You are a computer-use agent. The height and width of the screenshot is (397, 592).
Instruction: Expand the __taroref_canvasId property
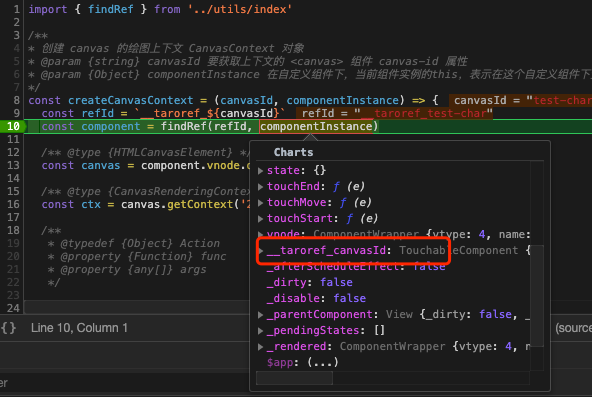click(x=261, y=251)
